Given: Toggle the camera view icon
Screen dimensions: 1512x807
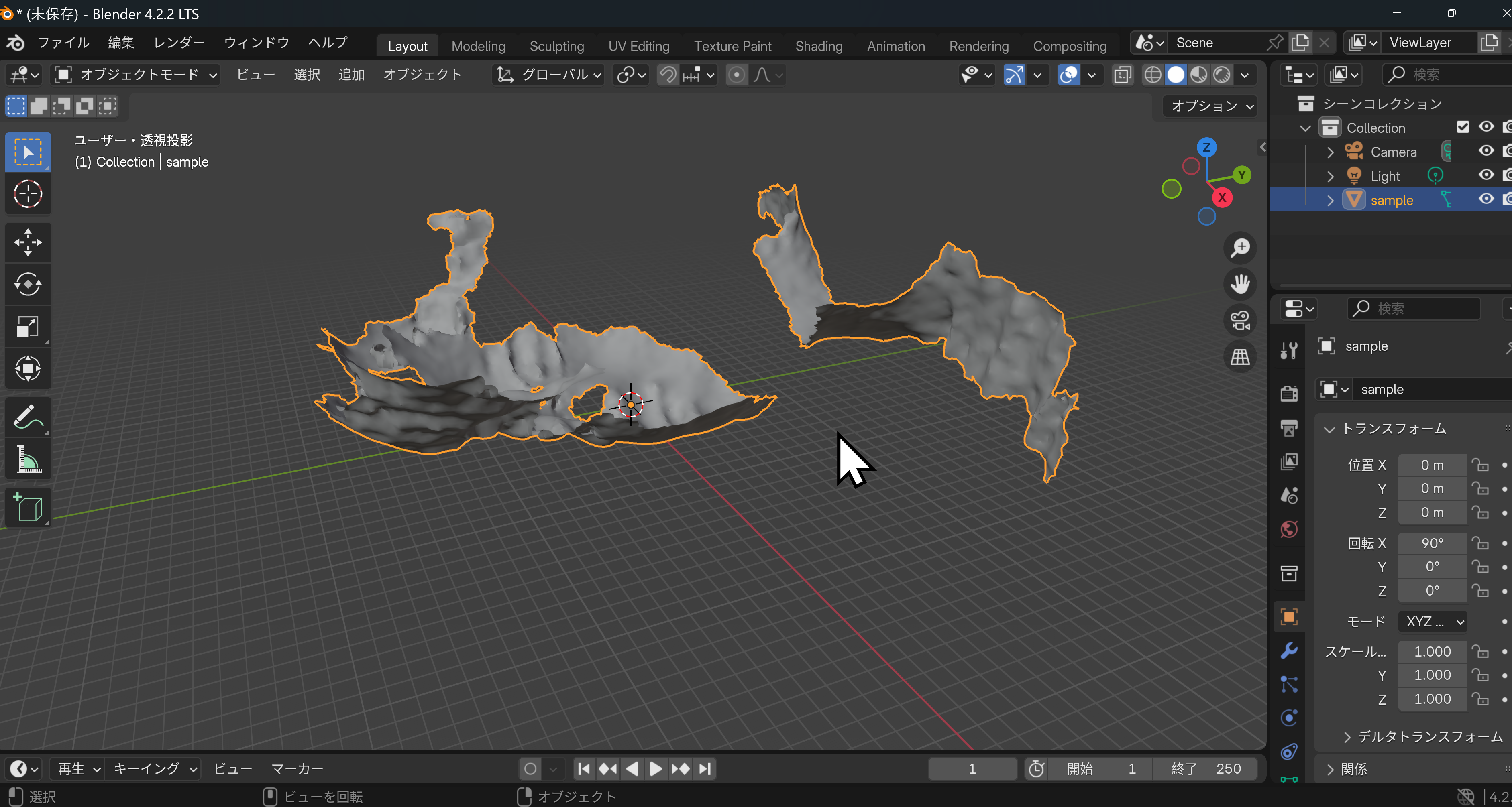Looking at the screenshot, I should pos(1240,320).
